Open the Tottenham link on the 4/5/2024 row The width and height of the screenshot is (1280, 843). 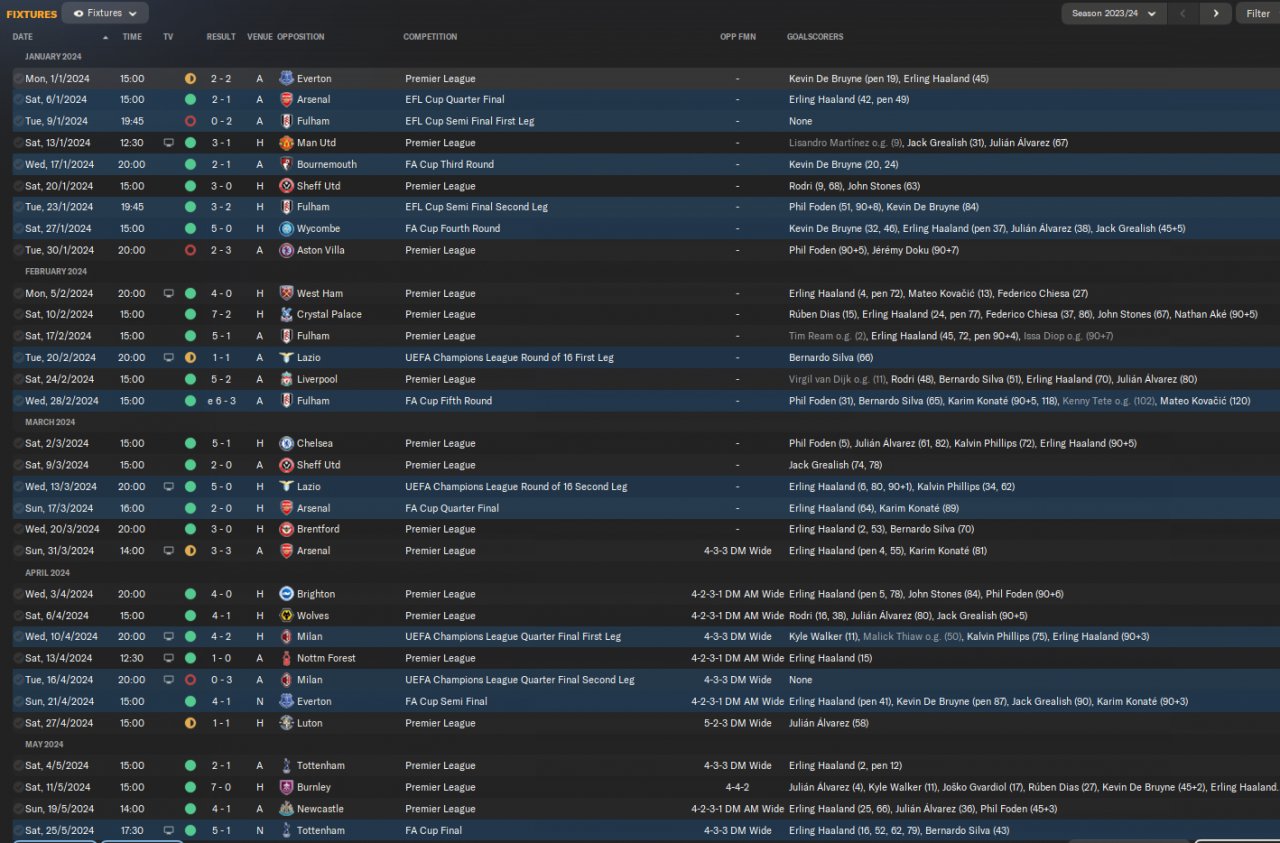tap(320, 766)
